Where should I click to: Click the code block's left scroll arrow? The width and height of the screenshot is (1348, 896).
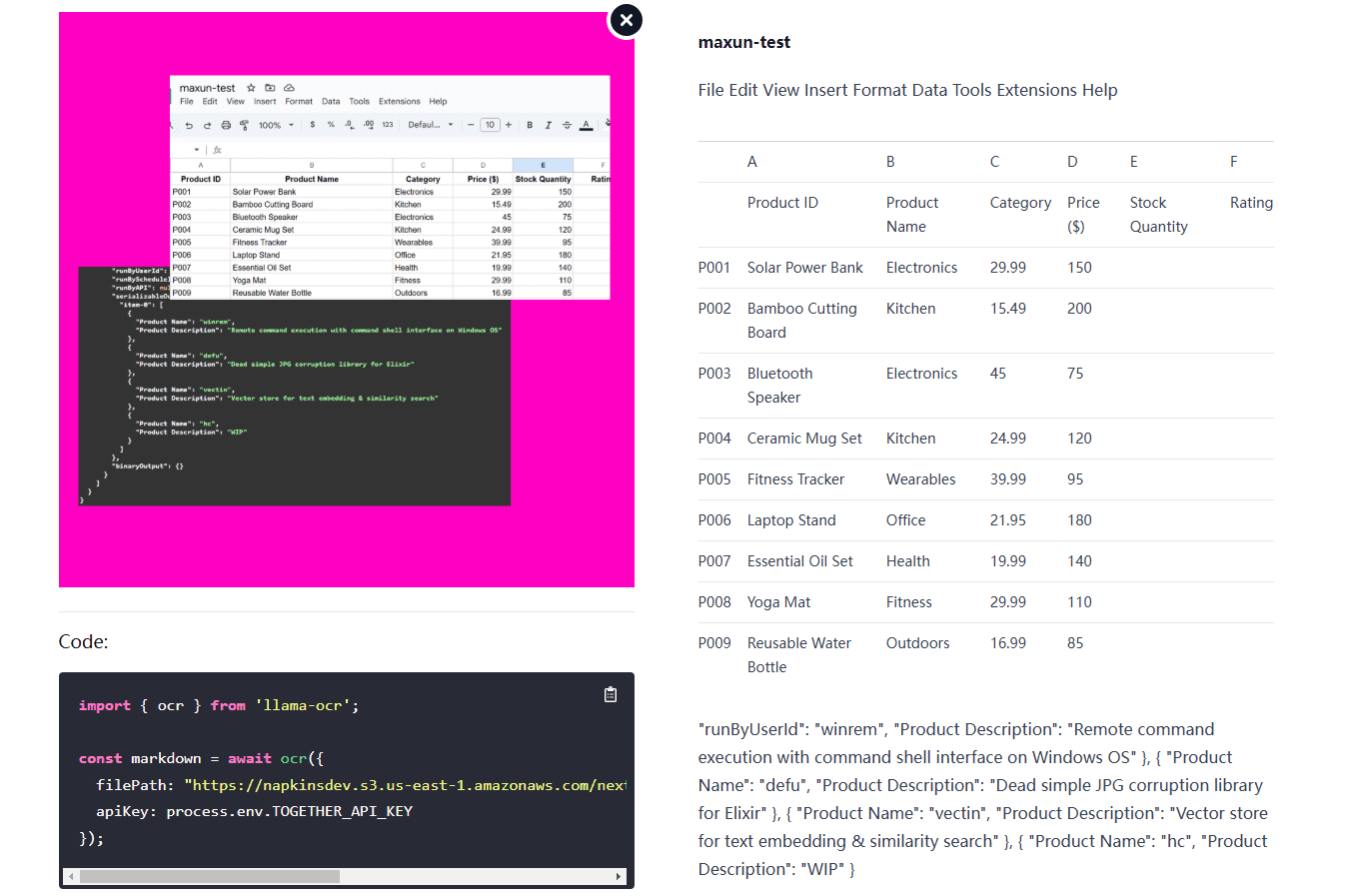71,876
